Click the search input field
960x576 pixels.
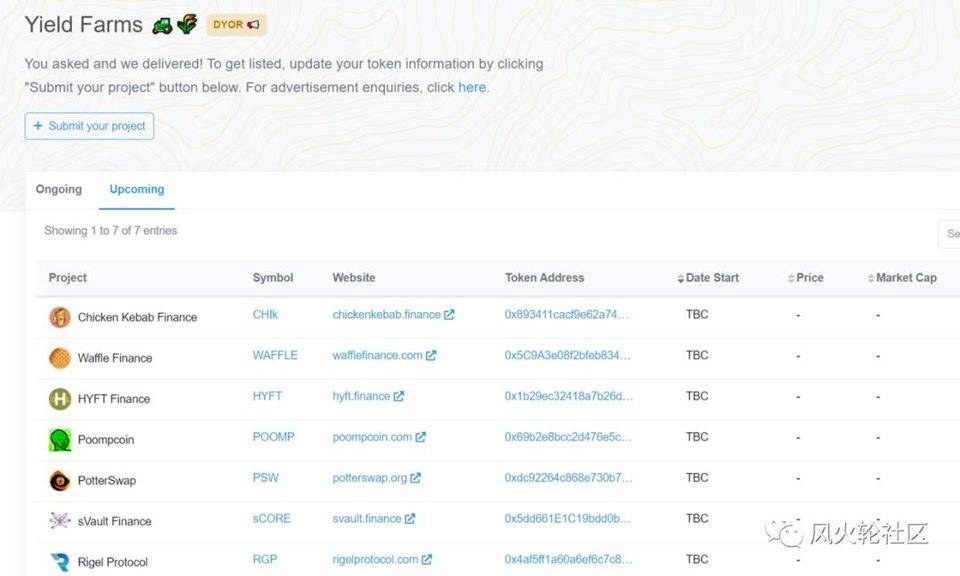(x=950, y=234)
